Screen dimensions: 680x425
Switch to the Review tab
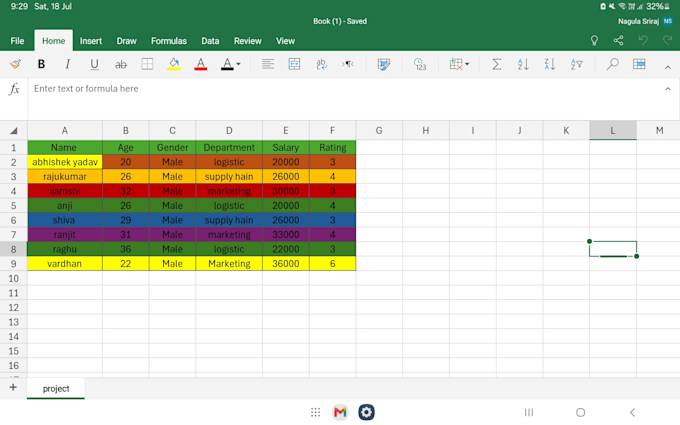(x=248, y=41)
